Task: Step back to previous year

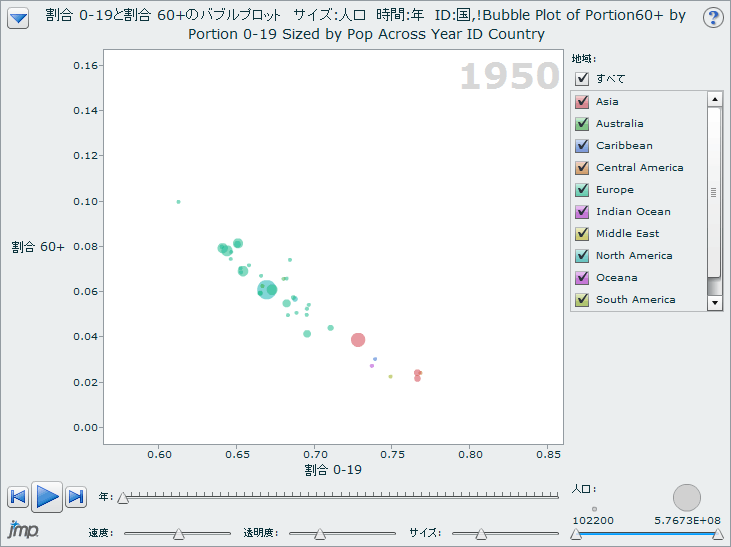Action: pos(18,497)
